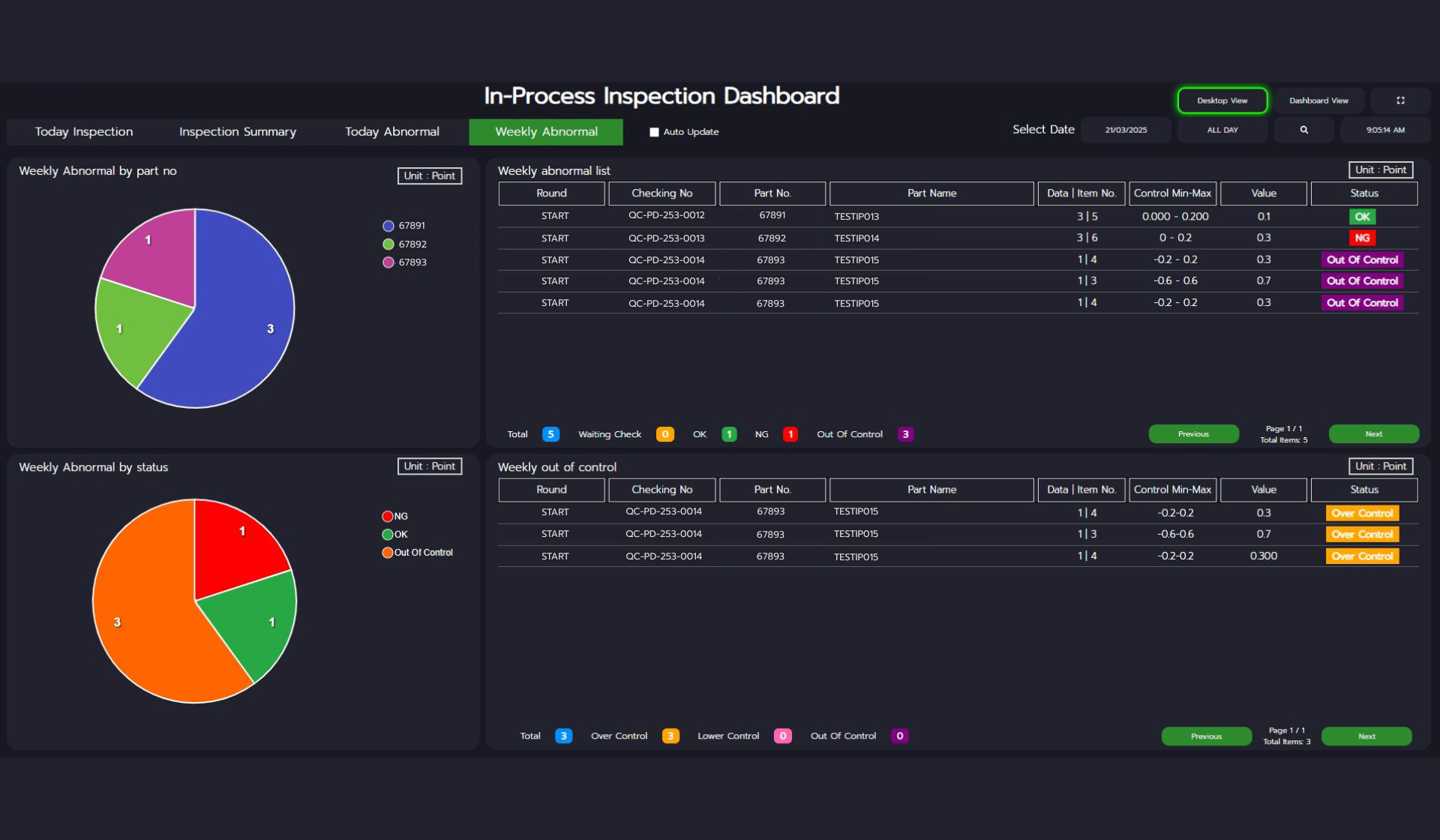Open the ALL DAY time dropdown
The width and height of the screenshot is (1440, 840).
tap(1222, 130)
